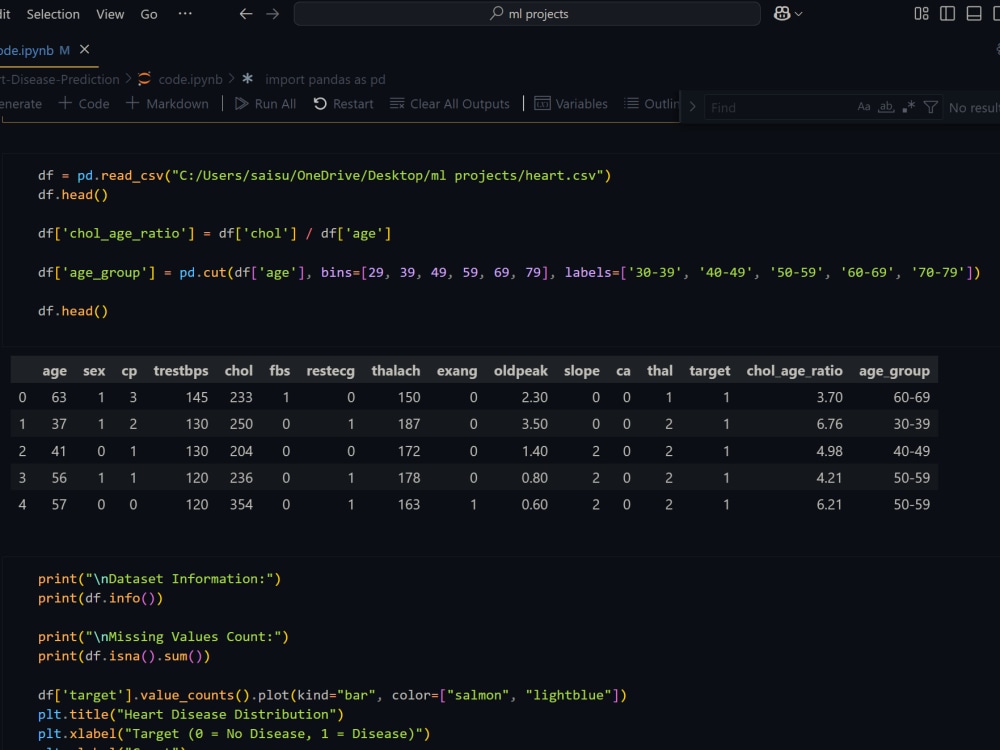Click the Clear All Outputs icon
Viewport: 1000px width, 750px height.
point(397,103)
